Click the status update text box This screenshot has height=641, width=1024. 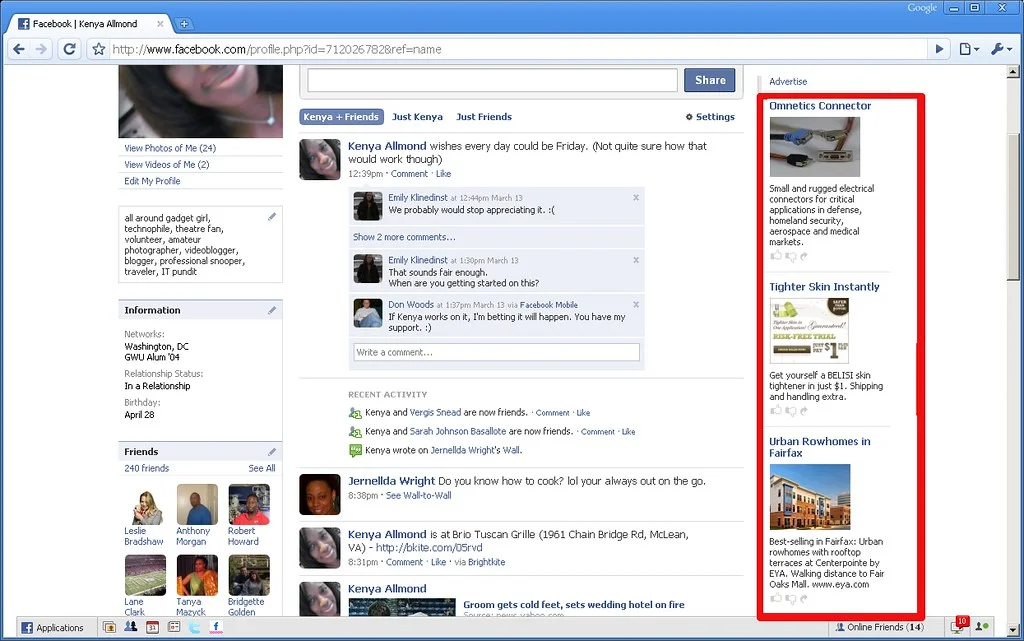[492, 80]
